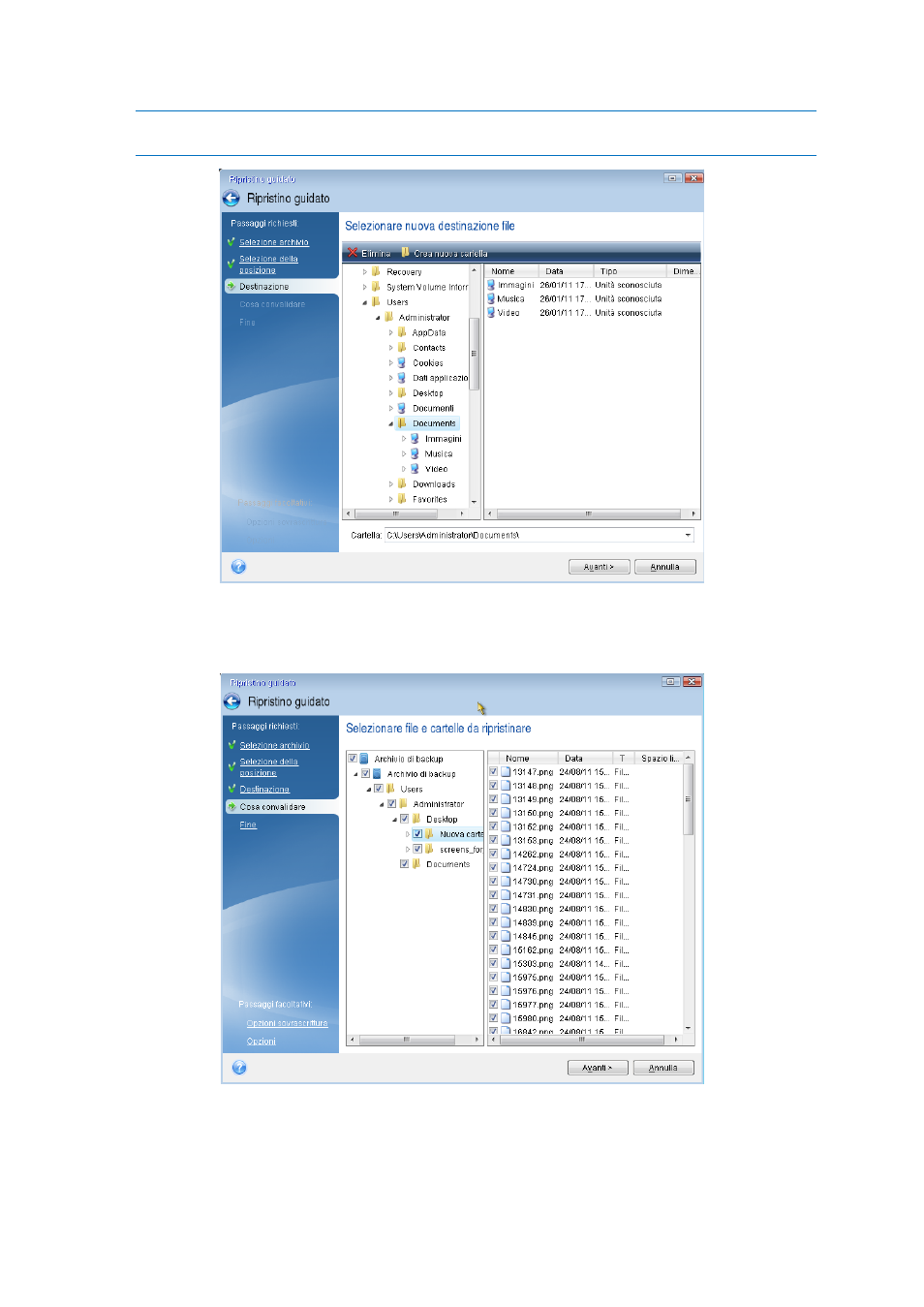Collapse the Administrator node in the destination tree
The image size is (924, 1307).
[x=378, y=318]
